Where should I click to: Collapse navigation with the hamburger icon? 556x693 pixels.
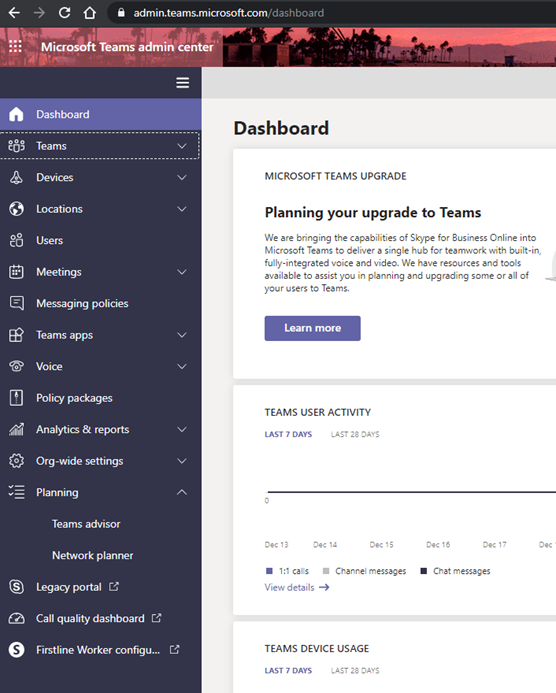183,83
